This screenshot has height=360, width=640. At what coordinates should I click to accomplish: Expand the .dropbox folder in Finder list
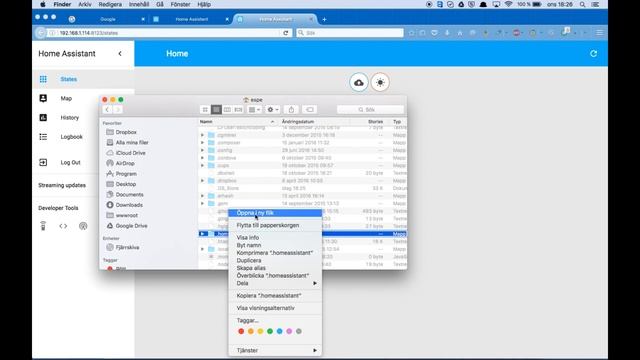pyautogui.click(x=202, y=180)
